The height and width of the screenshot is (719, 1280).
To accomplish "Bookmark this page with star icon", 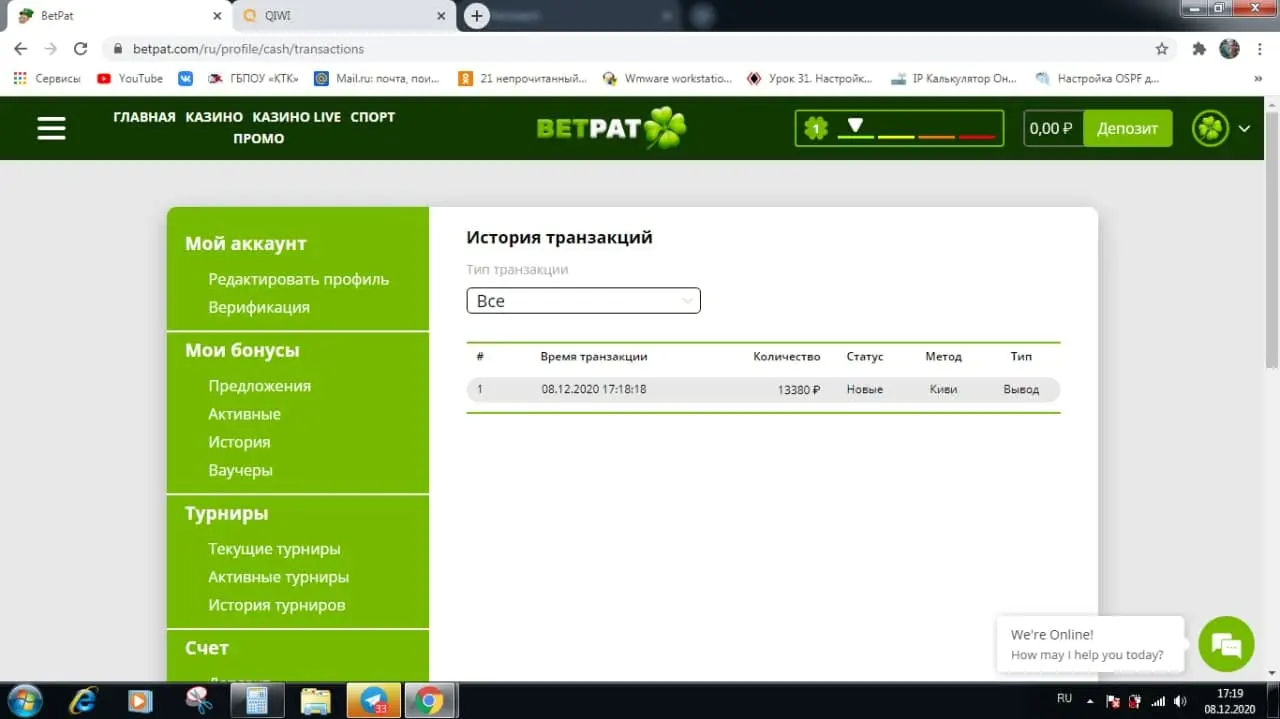I will tap(1161, 48).
